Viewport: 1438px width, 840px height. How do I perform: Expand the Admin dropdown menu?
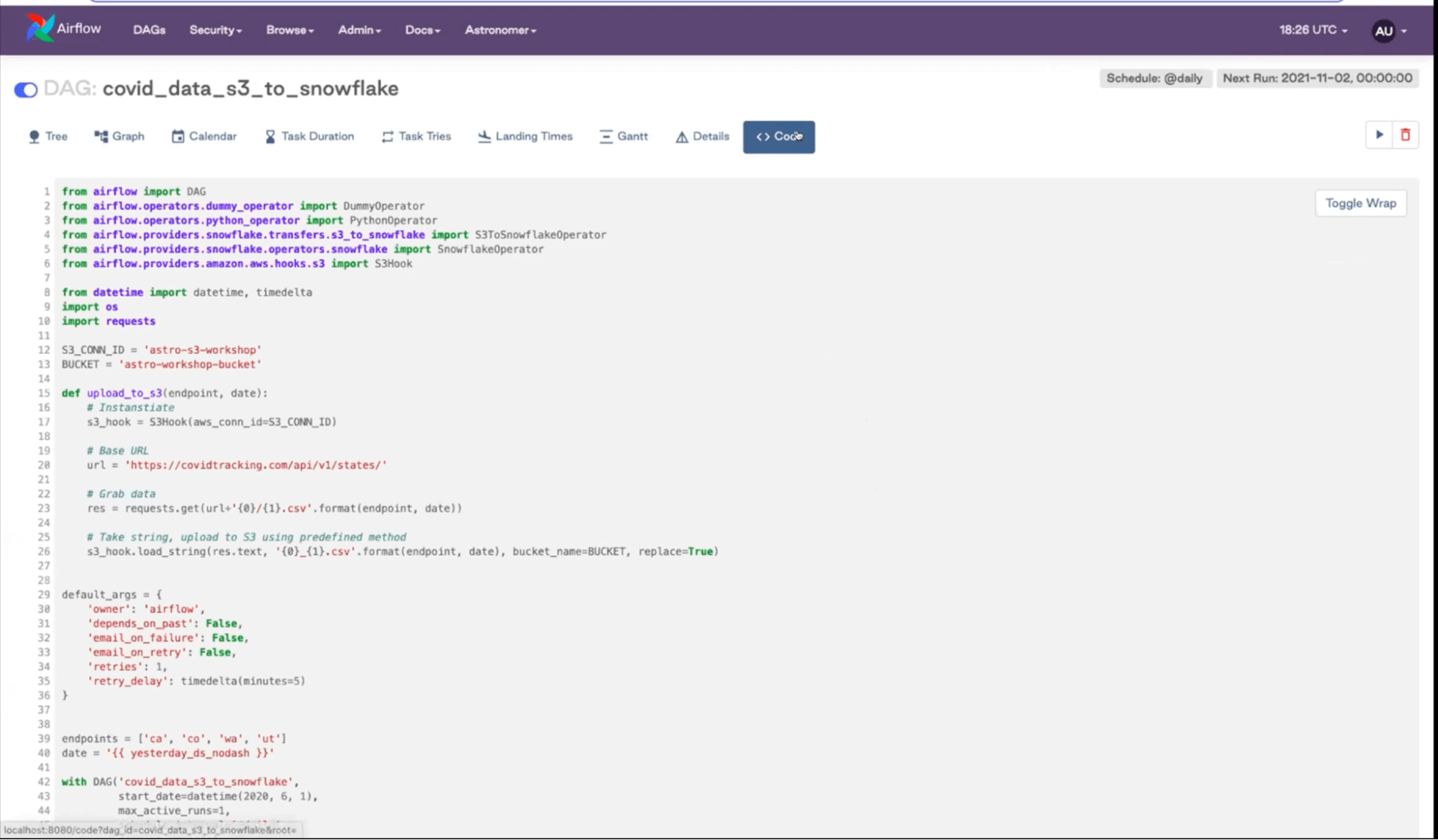(x=359, y=30)
